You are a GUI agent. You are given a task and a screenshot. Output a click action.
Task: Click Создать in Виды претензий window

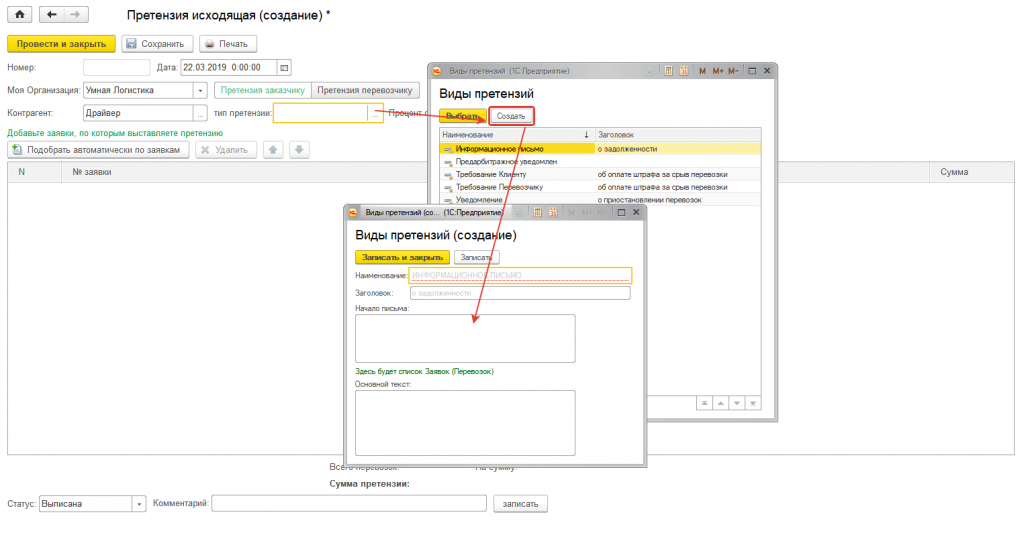click(511, 116)
